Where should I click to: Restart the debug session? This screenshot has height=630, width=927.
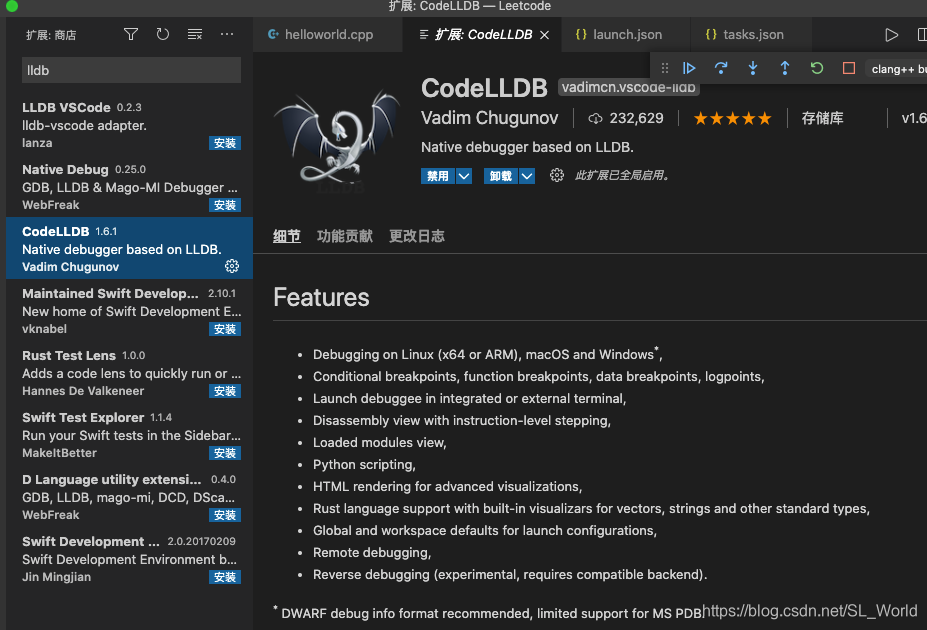tap(816, 69)
